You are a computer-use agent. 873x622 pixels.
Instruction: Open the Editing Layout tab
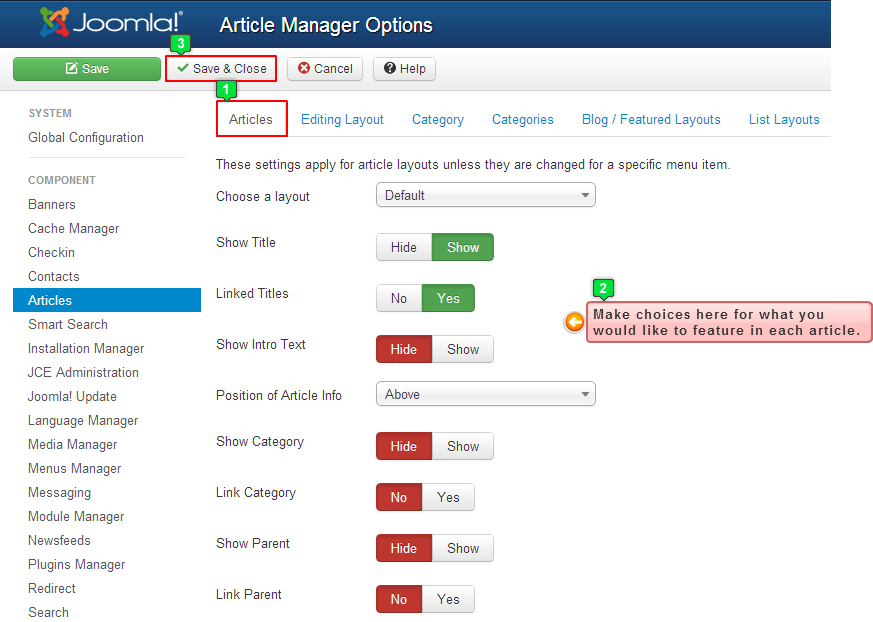point(342,119)
